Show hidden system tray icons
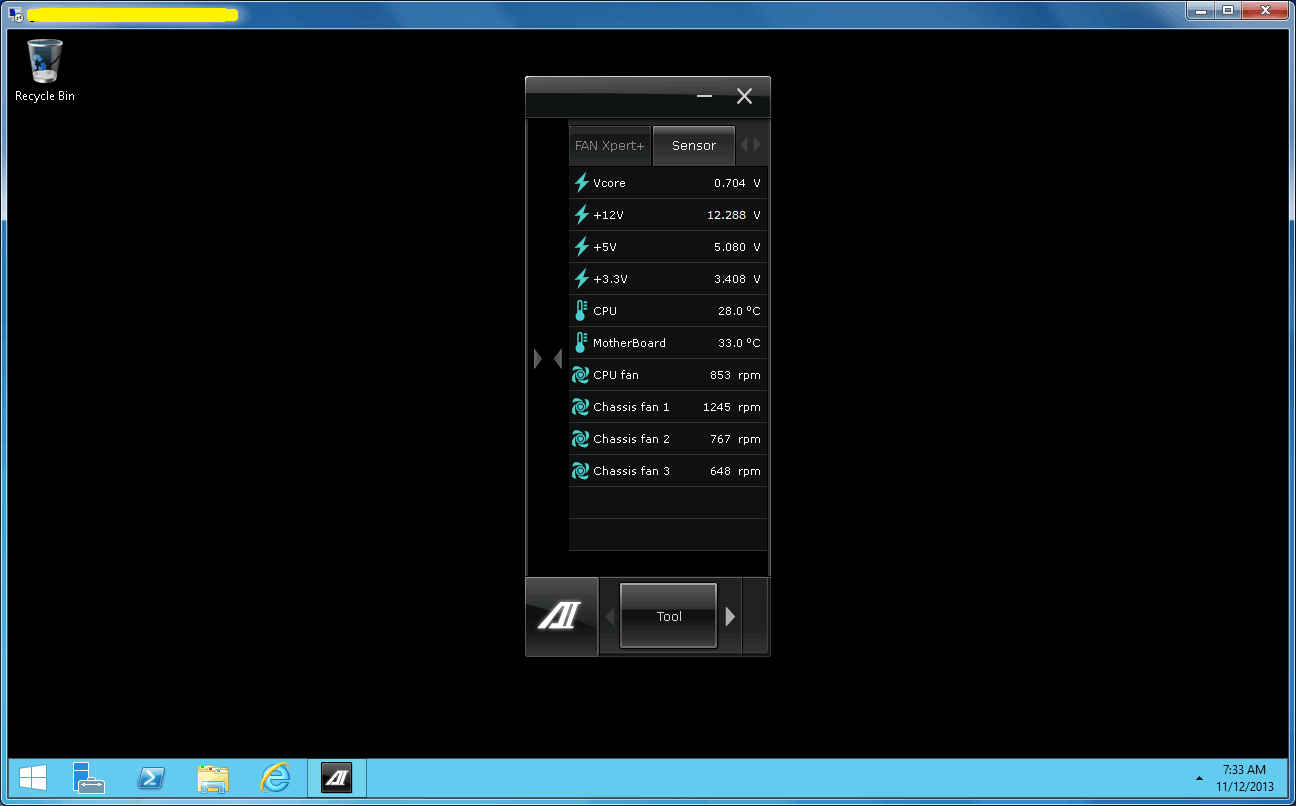 (x=1199, y=778)
